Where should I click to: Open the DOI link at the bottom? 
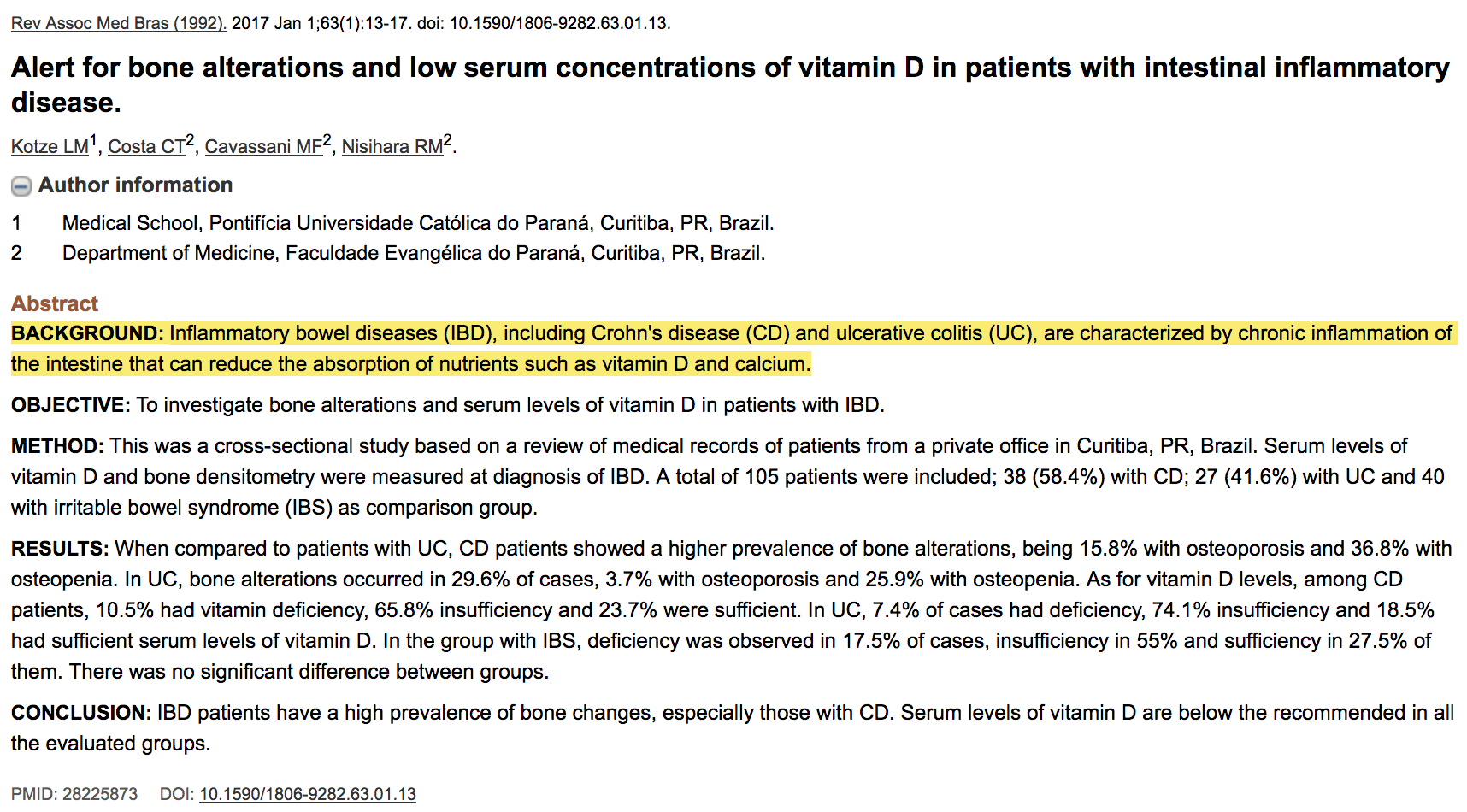click(308, 794)
